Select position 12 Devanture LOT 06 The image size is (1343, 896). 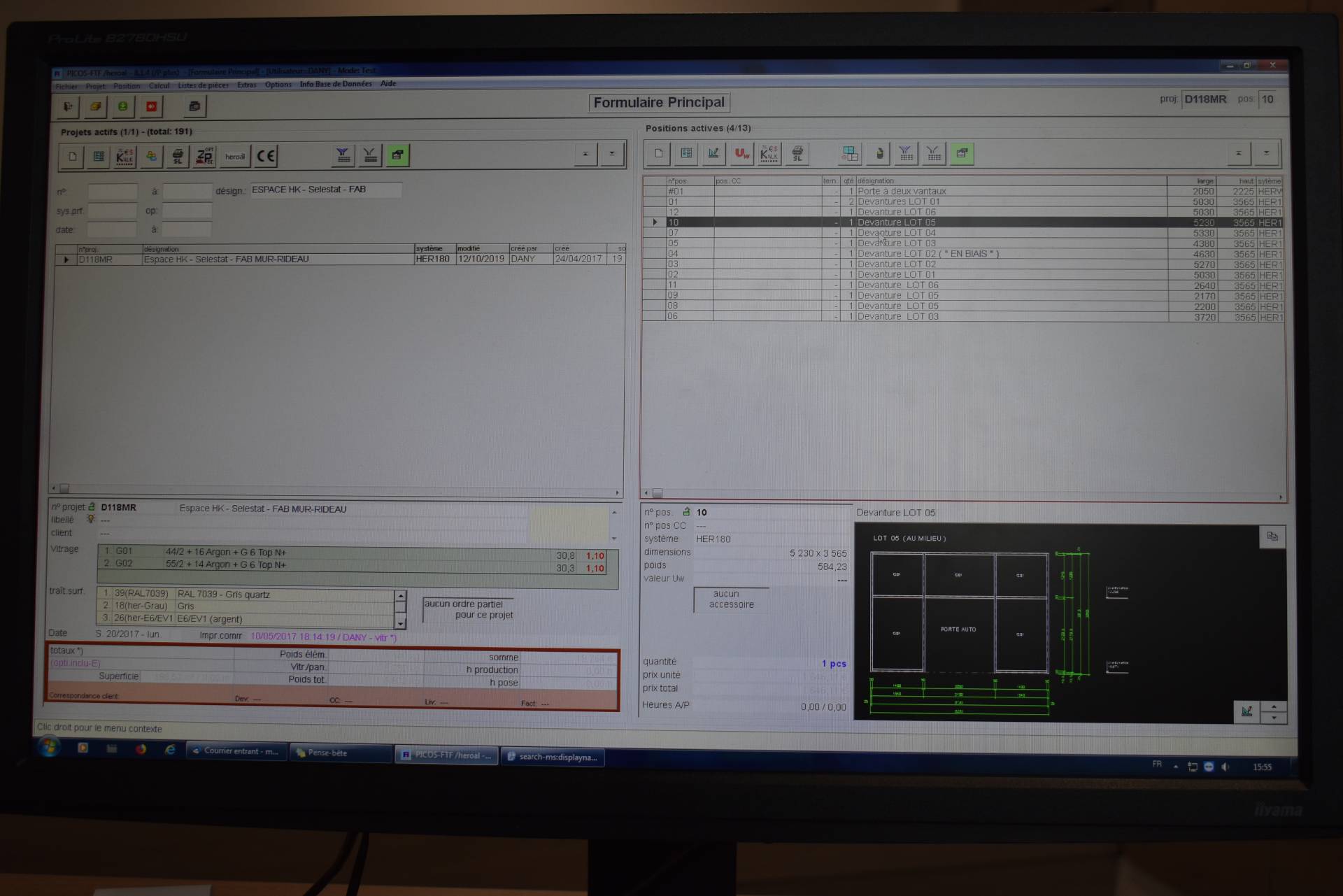click(x=963, y=212)
